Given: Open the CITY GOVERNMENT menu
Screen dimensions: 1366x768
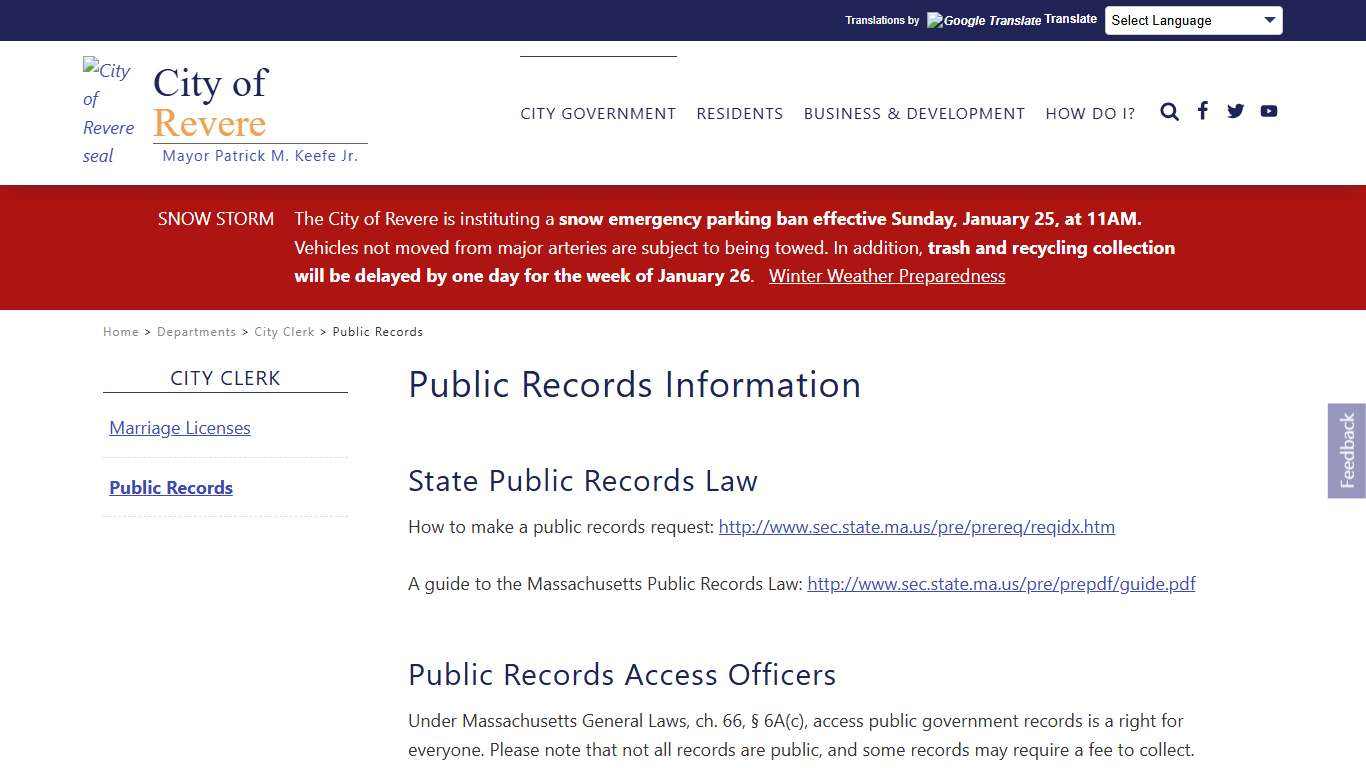Looking at the screenshot, I should 598,113.
